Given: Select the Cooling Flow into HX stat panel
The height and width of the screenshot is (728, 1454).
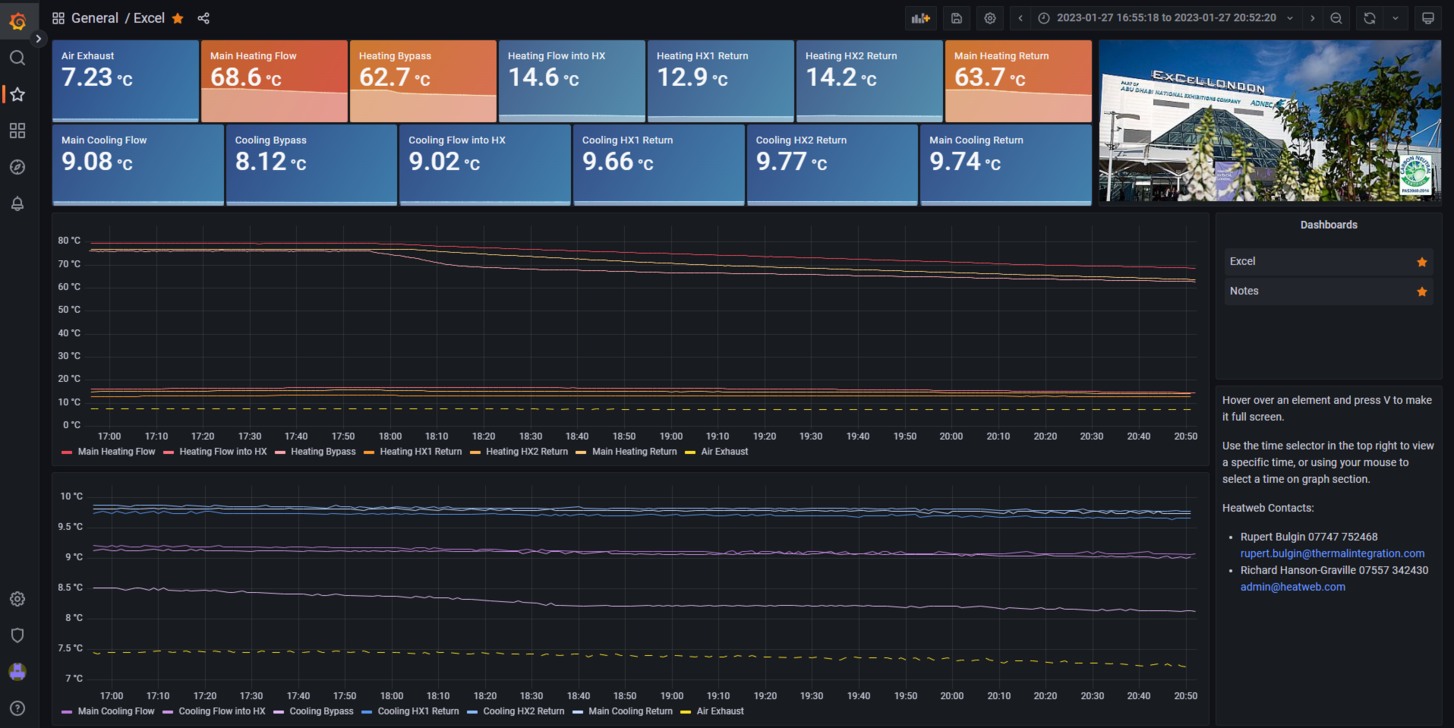Looking at the screenshot, I should 485,165.
